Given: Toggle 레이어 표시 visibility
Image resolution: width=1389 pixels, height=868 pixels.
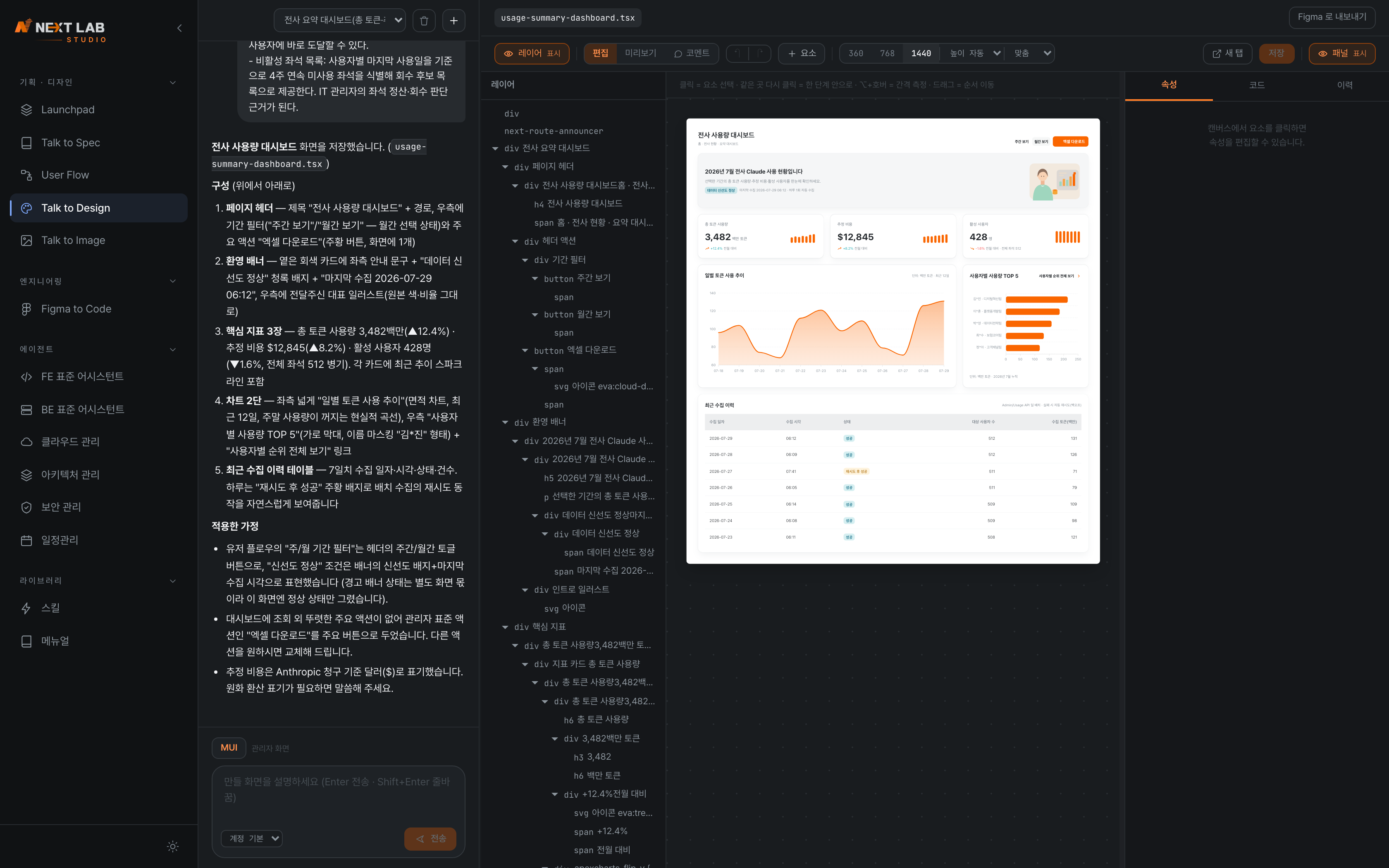Looking at the screenshot, I should pos(532,53).
